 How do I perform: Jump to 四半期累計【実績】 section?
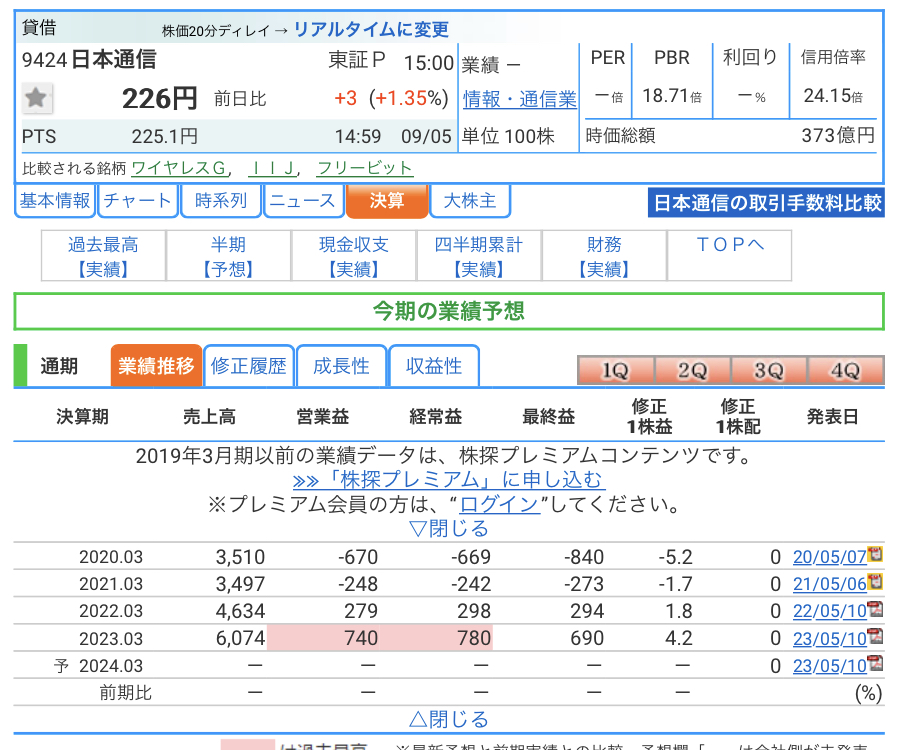point(479,256)
